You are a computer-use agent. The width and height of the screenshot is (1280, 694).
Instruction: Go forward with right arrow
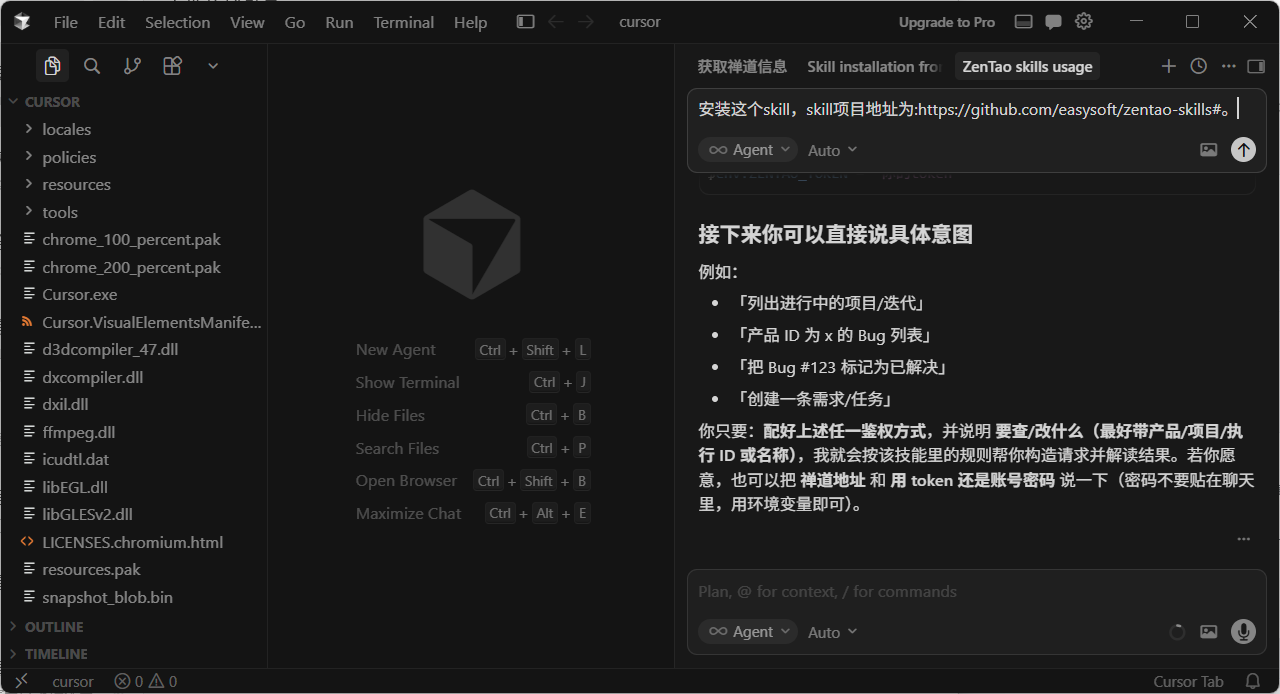click(586, 22)
